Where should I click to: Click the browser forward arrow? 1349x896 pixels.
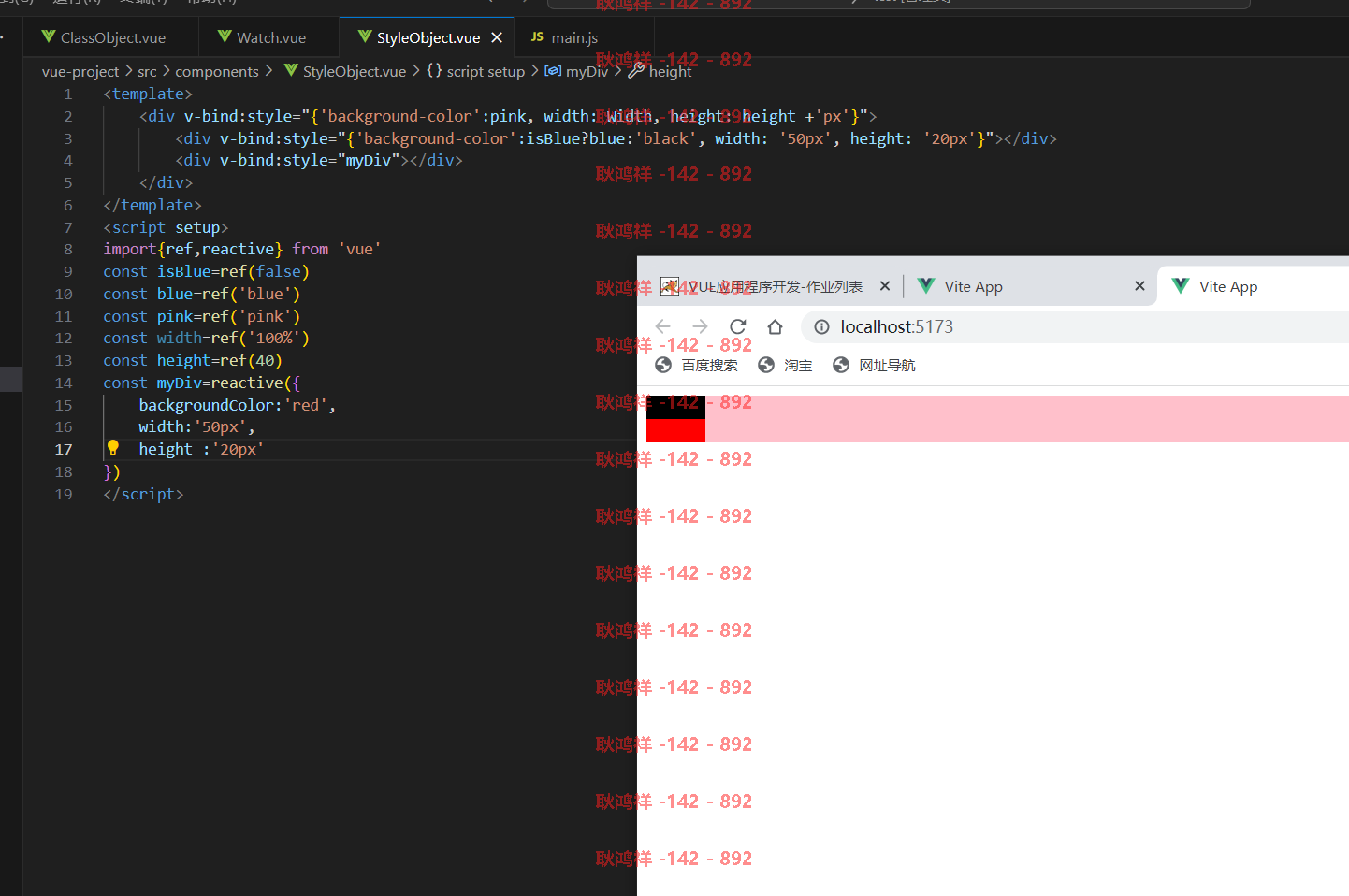click(x=700, y=326)
